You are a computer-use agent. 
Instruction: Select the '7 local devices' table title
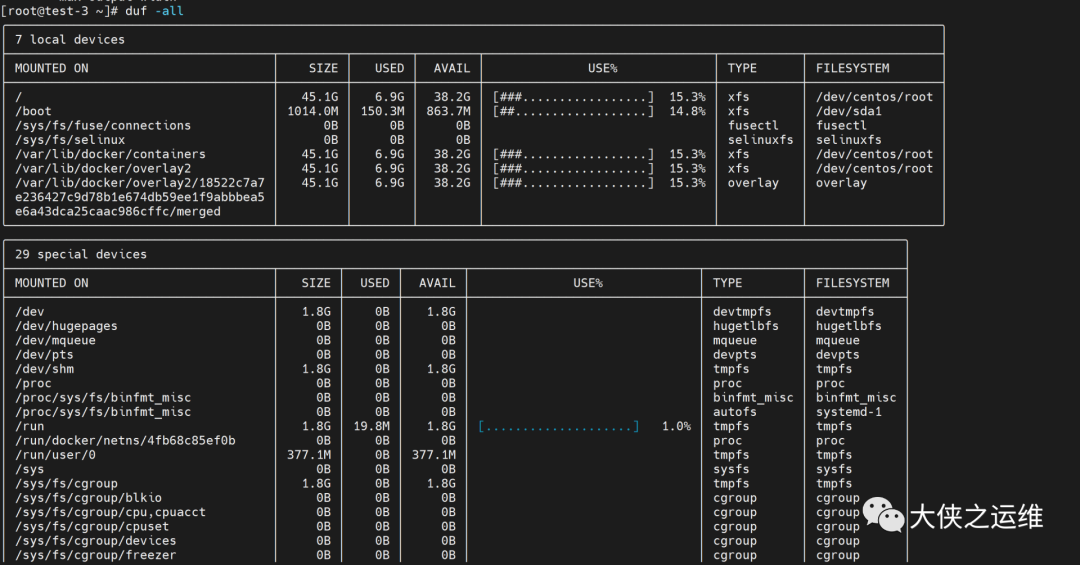(70, 39)
